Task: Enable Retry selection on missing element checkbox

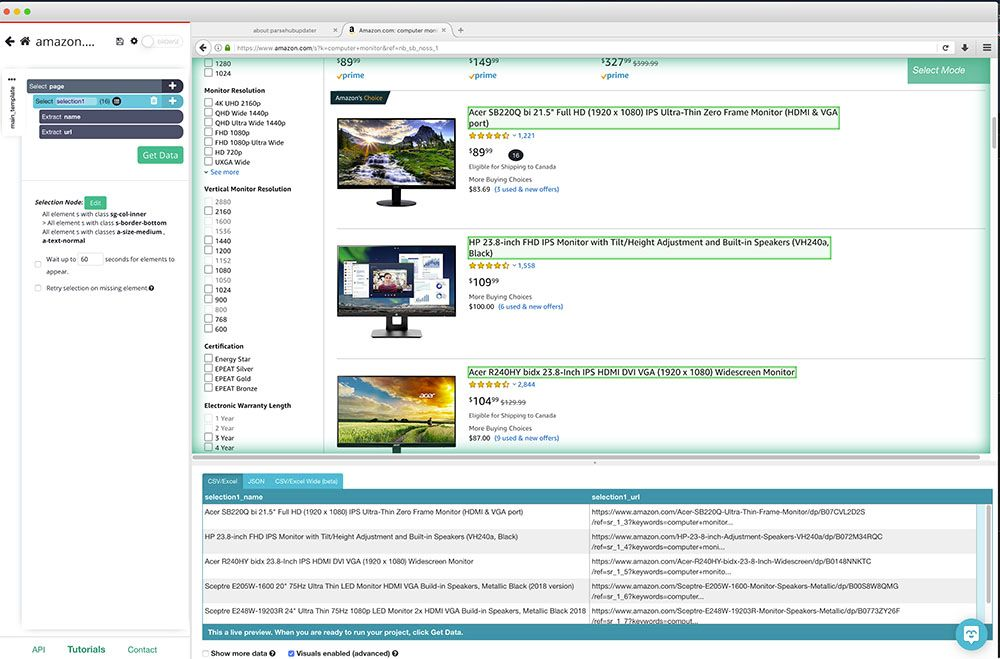Action: 38,288
